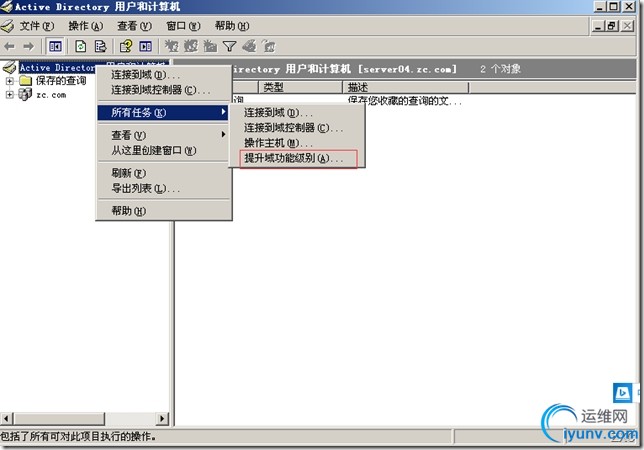Click the tree pane scroll right arrow
644x450 pixels.
coord(162,419)
